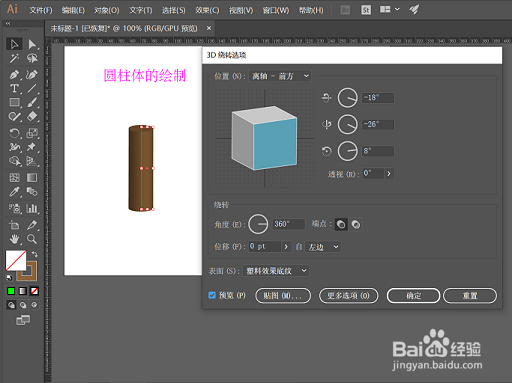512x383 pixels.
Task: Choose the Eyedropper tool
Action: click(14, 192)
